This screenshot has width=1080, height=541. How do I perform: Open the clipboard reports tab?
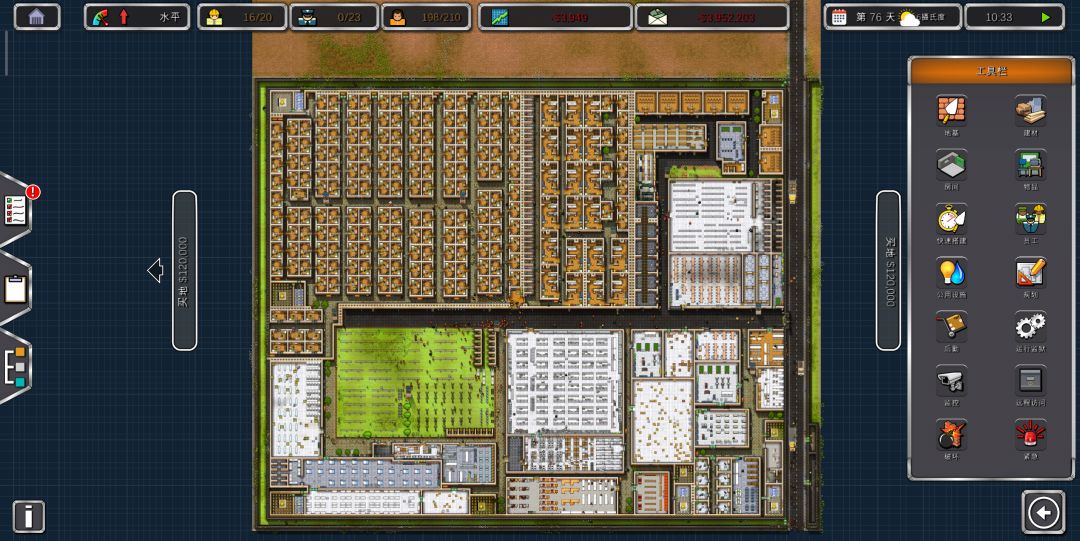(x=15, y=289)
